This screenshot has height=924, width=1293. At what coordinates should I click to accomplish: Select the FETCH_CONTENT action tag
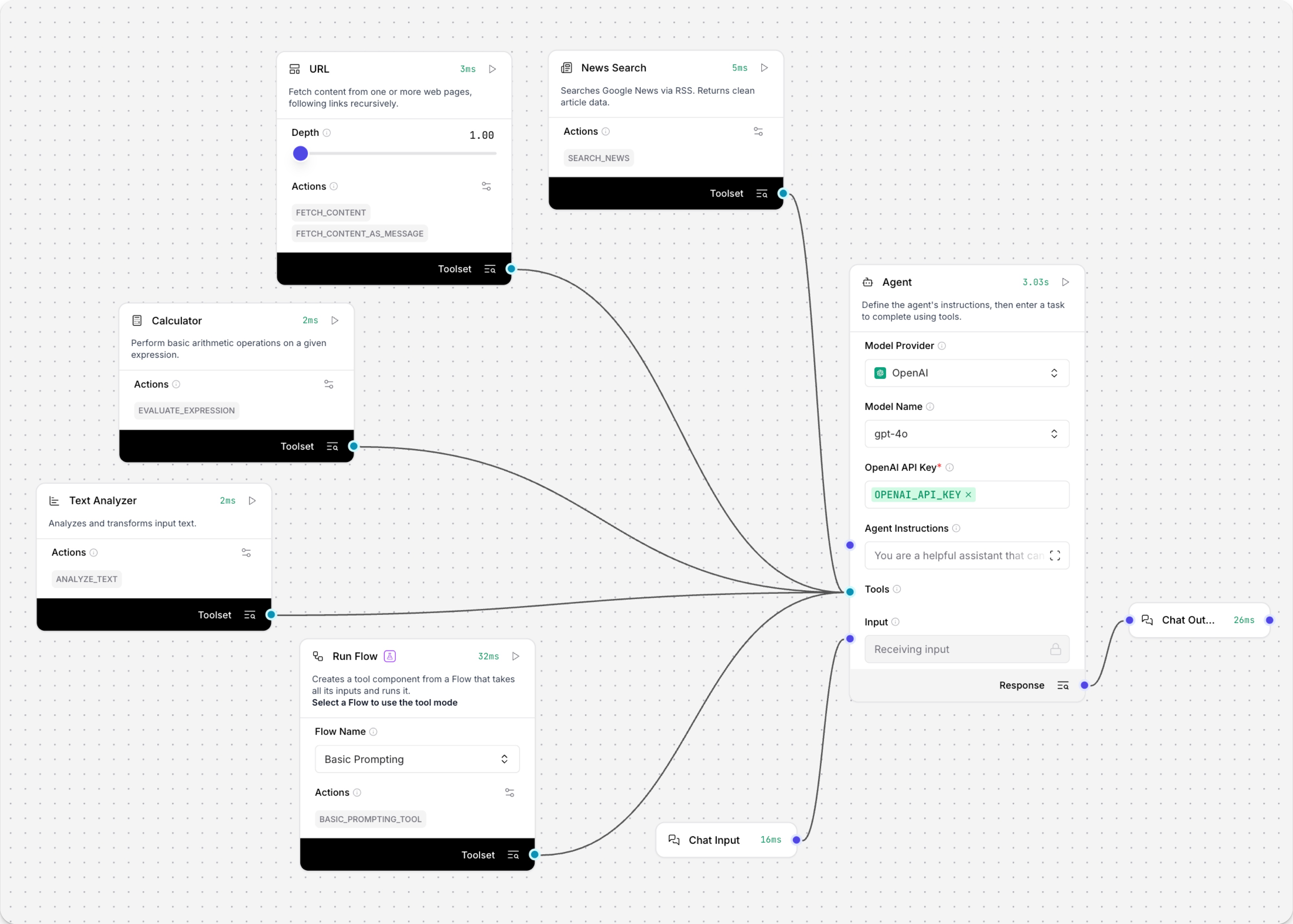[x=330, y=212]
